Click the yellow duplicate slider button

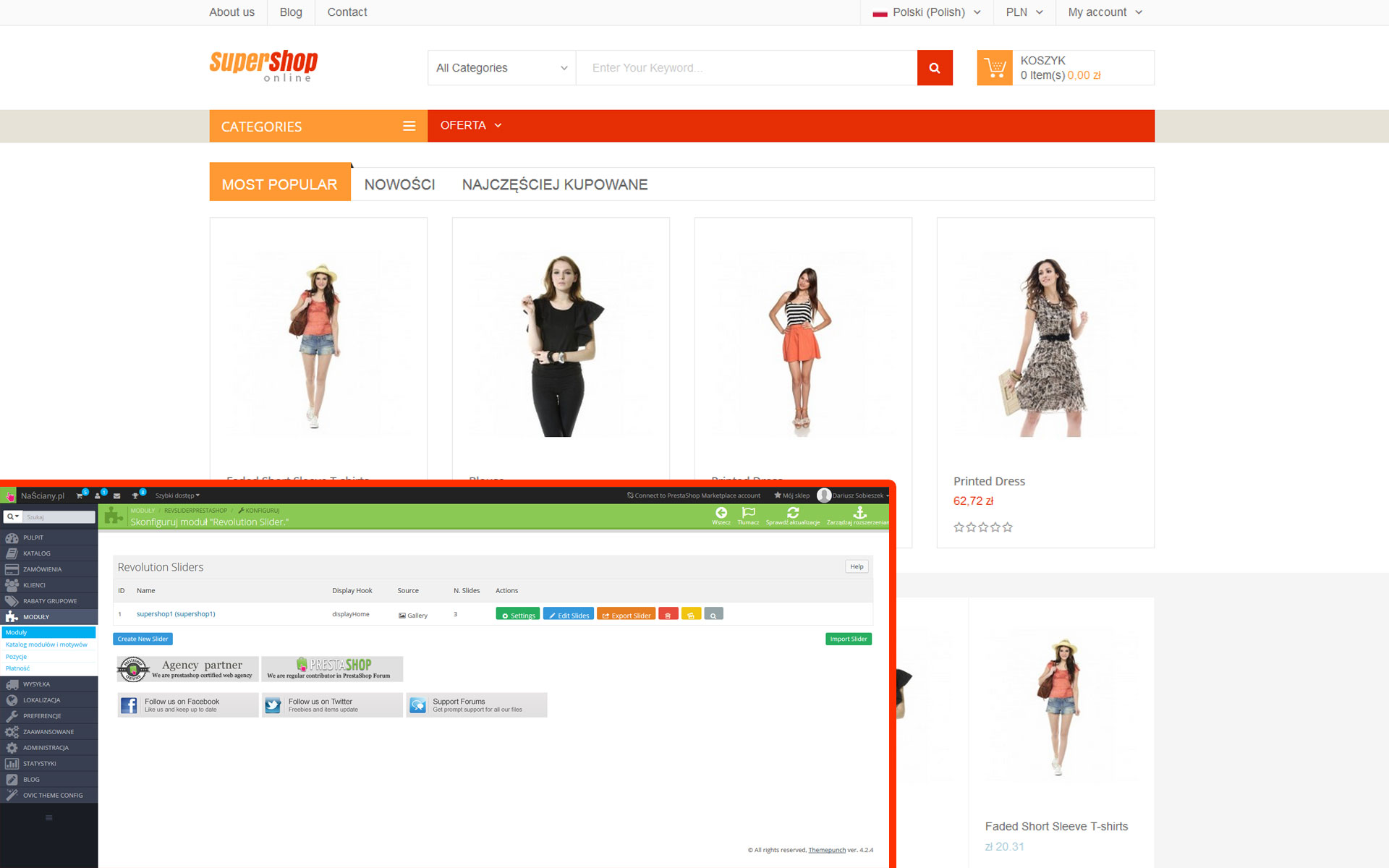(x=691, y=614)
